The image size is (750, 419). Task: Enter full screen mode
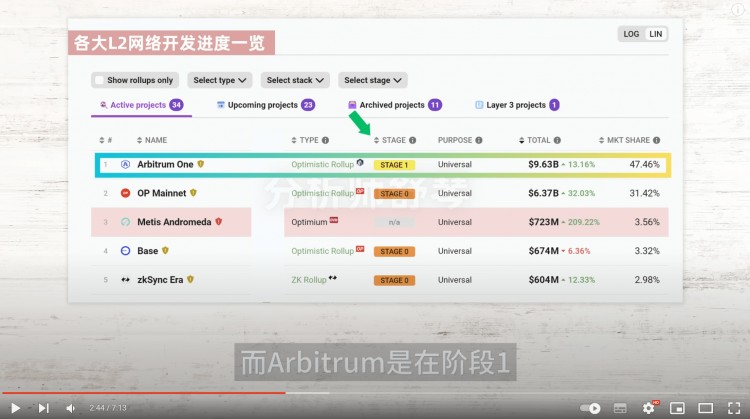pyautogui.click(x=733, y=408)
